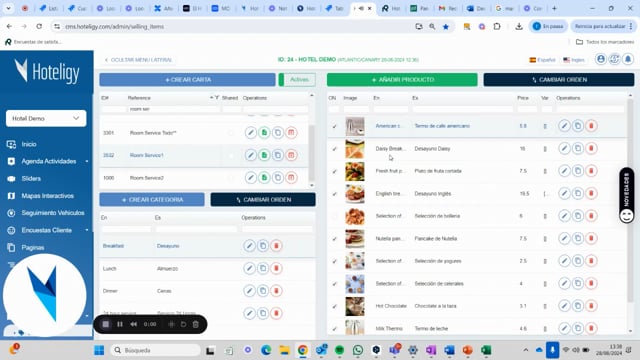Open the Hotel Demo dropdown
Viewport: 640px width, 360px height.
(46, 118)
